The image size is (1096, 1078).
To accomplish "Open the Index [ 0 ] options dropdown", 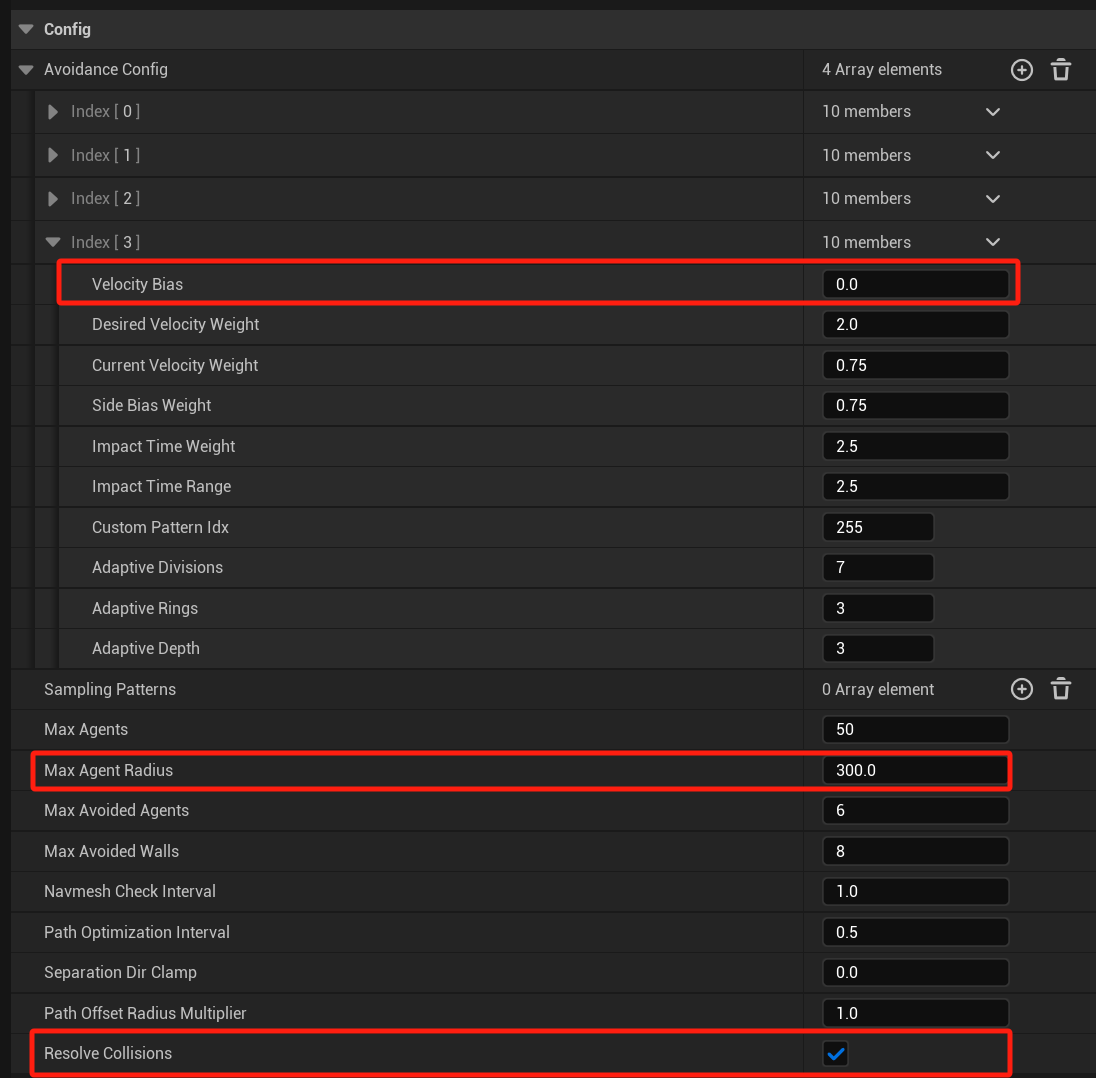I will click(x=993, y=112).
